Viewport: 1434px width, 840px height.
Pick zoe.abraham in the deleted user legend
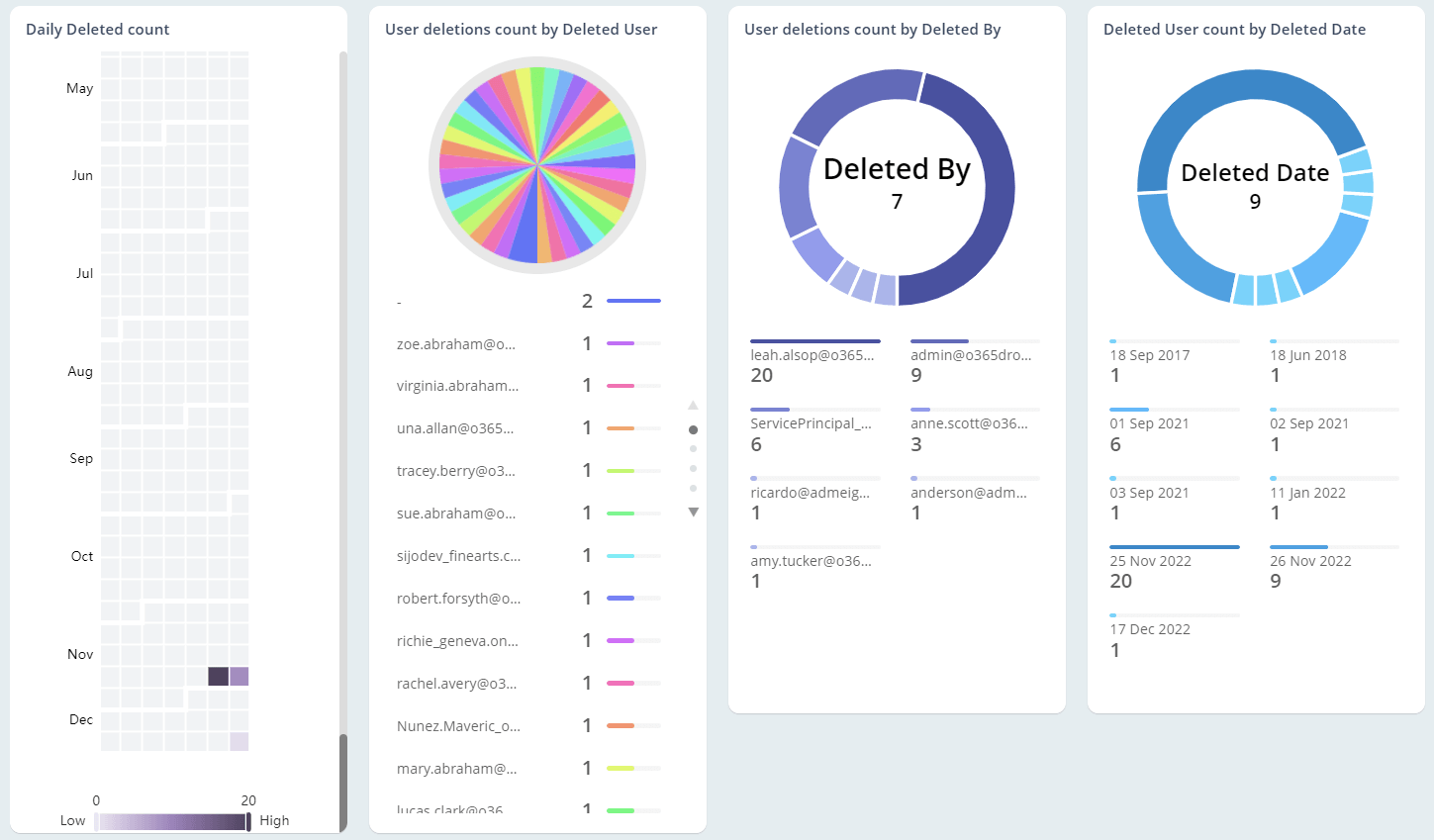[456, 344]
